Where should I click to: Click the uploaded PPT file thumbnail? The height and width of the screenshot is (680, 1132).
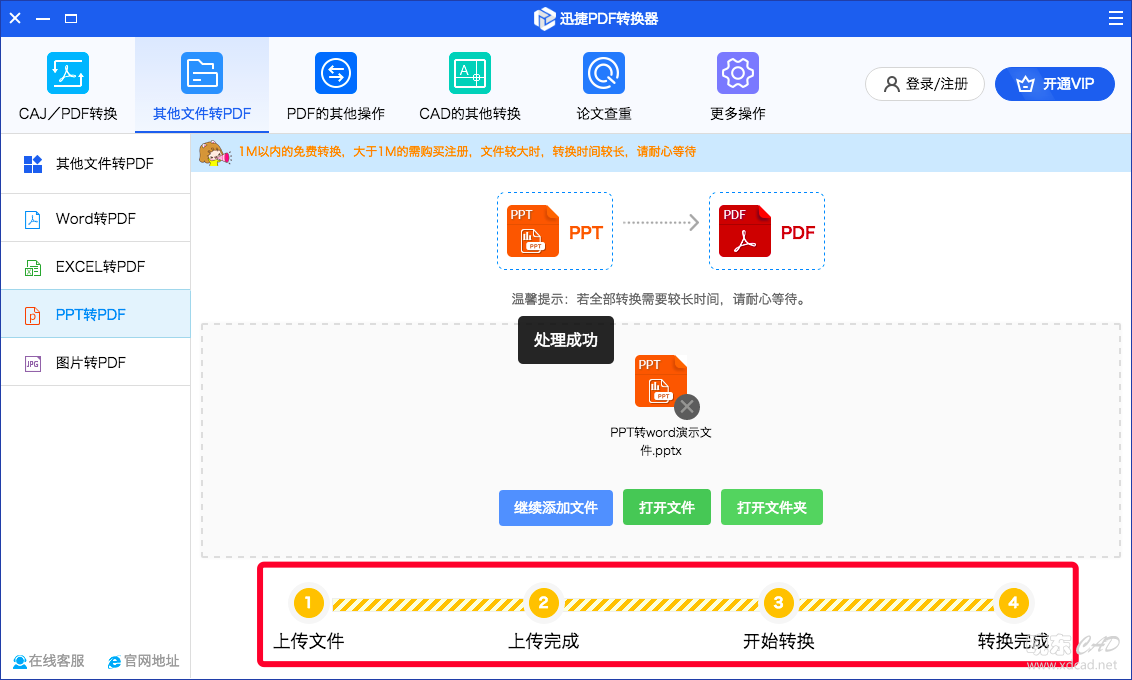(660, 380)
